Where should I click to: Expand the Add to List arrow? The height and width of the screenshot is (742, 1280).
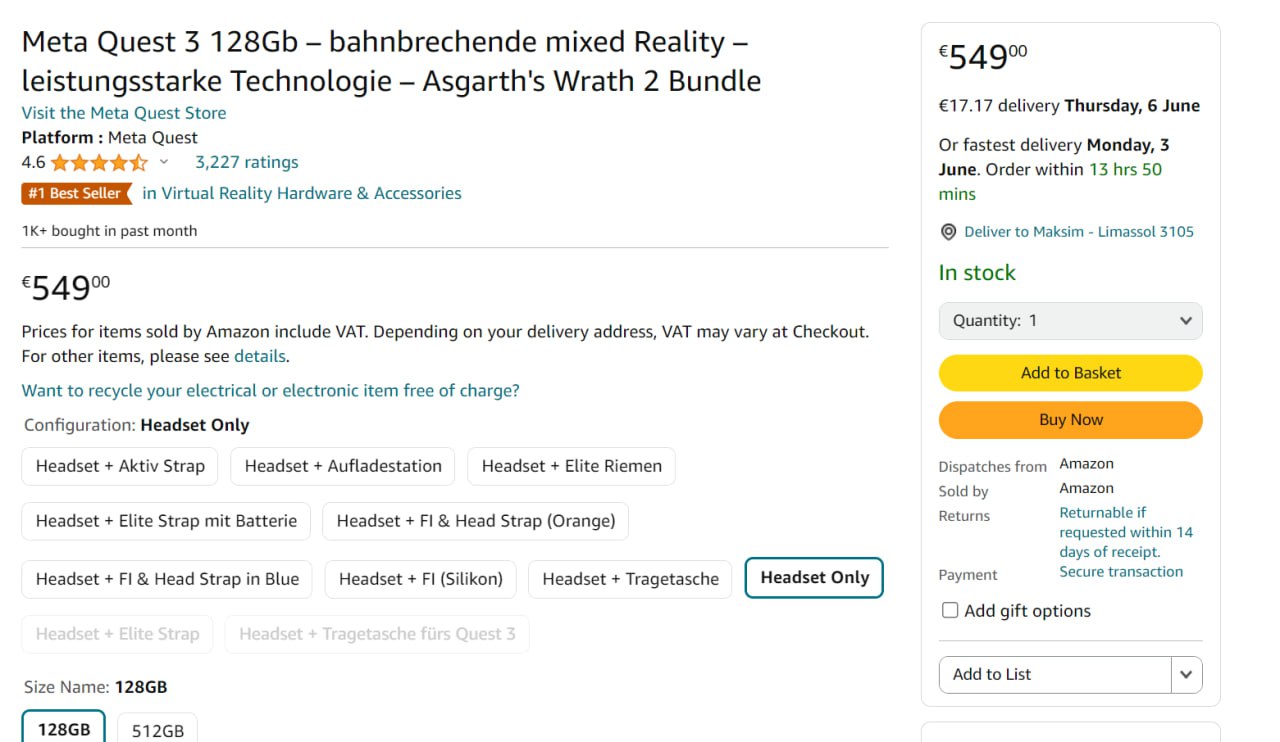(x=1186, y=674)
